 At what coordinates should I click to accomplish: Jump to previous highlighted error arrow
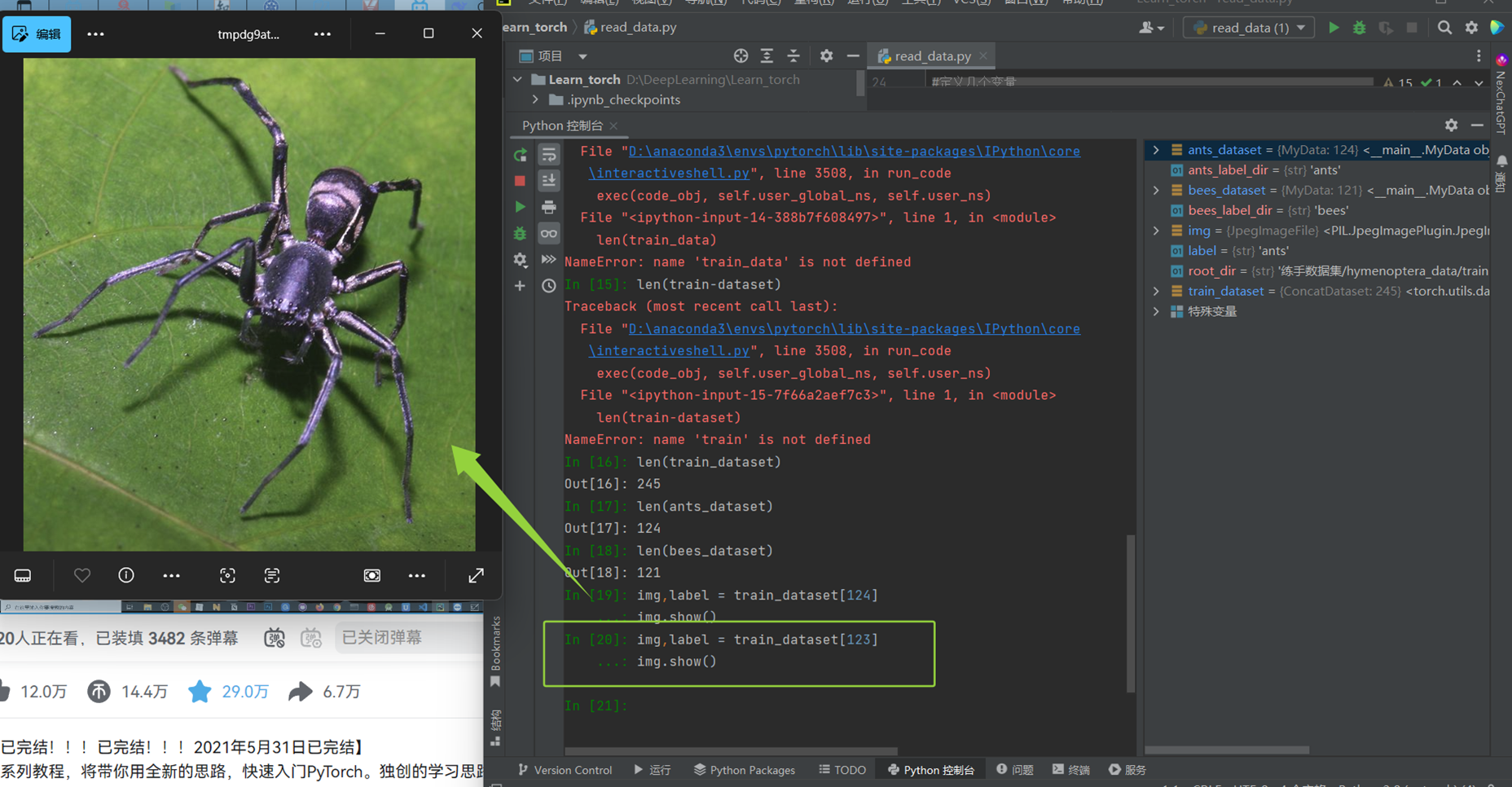[x=1457, y=83]
